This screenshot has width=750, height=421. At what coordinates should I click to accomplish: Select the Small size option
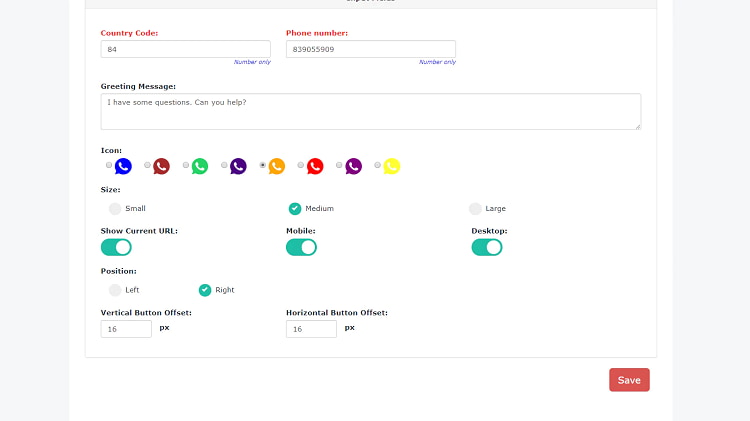click(x=115, y=209)
